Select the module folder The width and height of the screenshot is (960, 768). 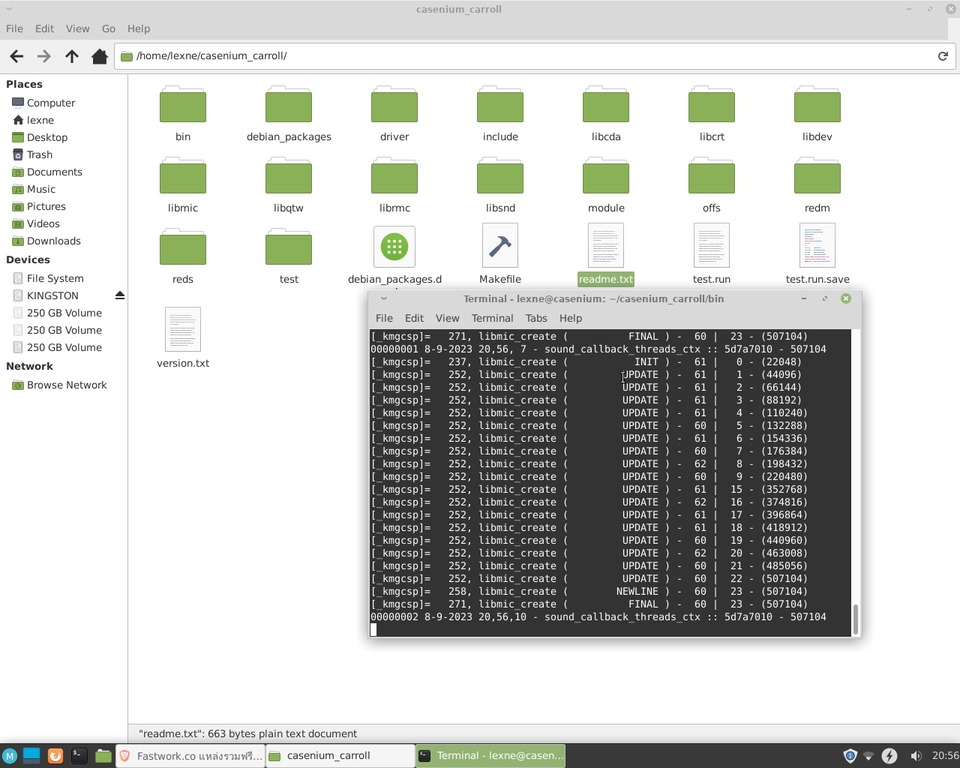[606, 186]
